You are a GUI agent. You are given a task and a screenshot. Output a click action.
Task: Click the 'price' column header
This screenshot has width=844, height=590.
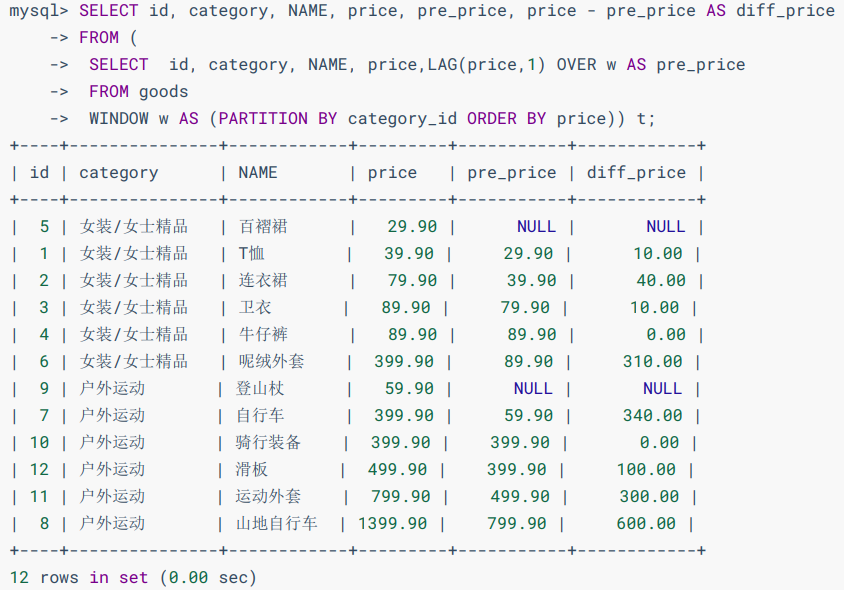coord(392,173)
